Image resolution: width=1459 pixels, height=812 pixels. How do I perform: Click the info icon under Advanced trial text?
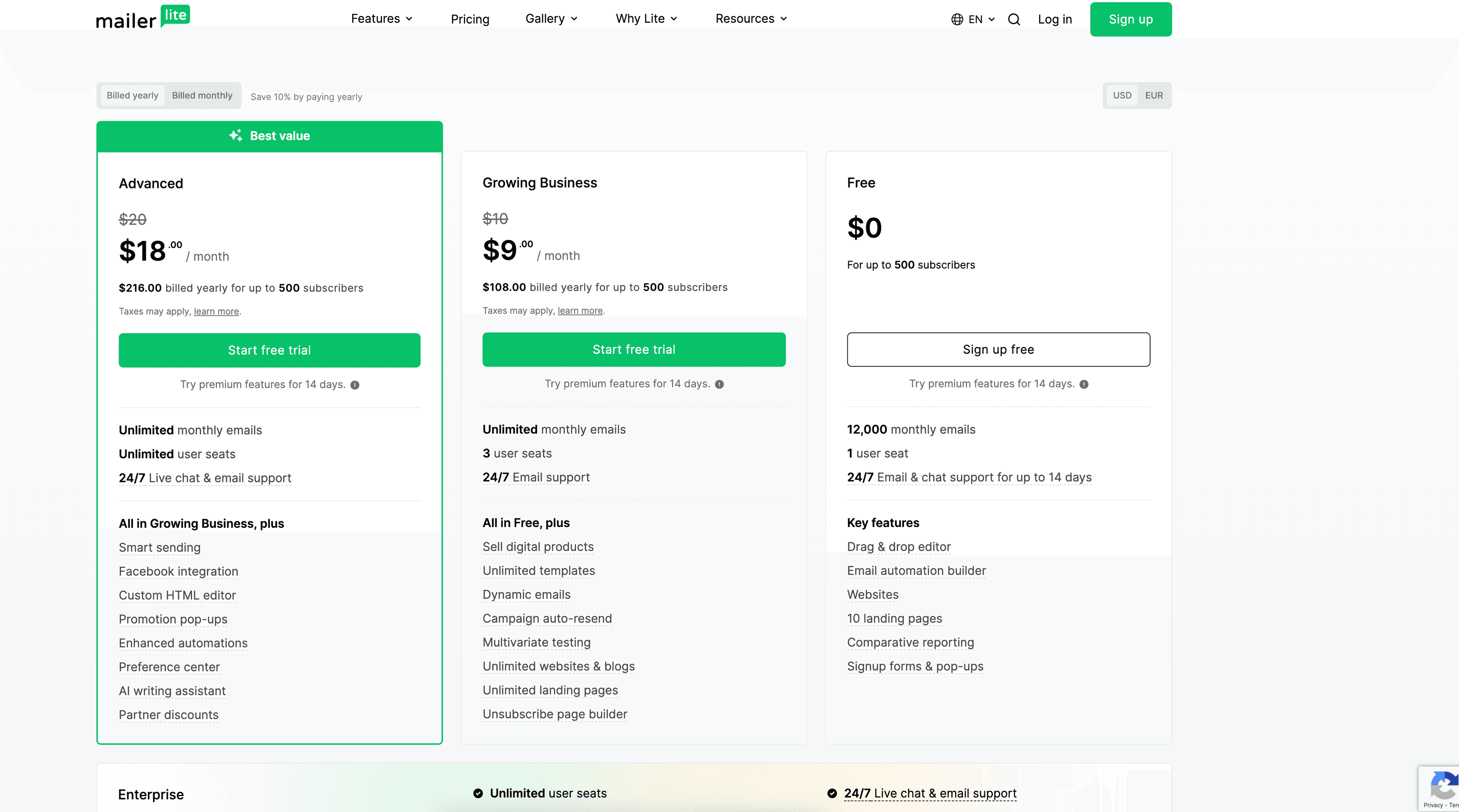click(x=355, y=385)
